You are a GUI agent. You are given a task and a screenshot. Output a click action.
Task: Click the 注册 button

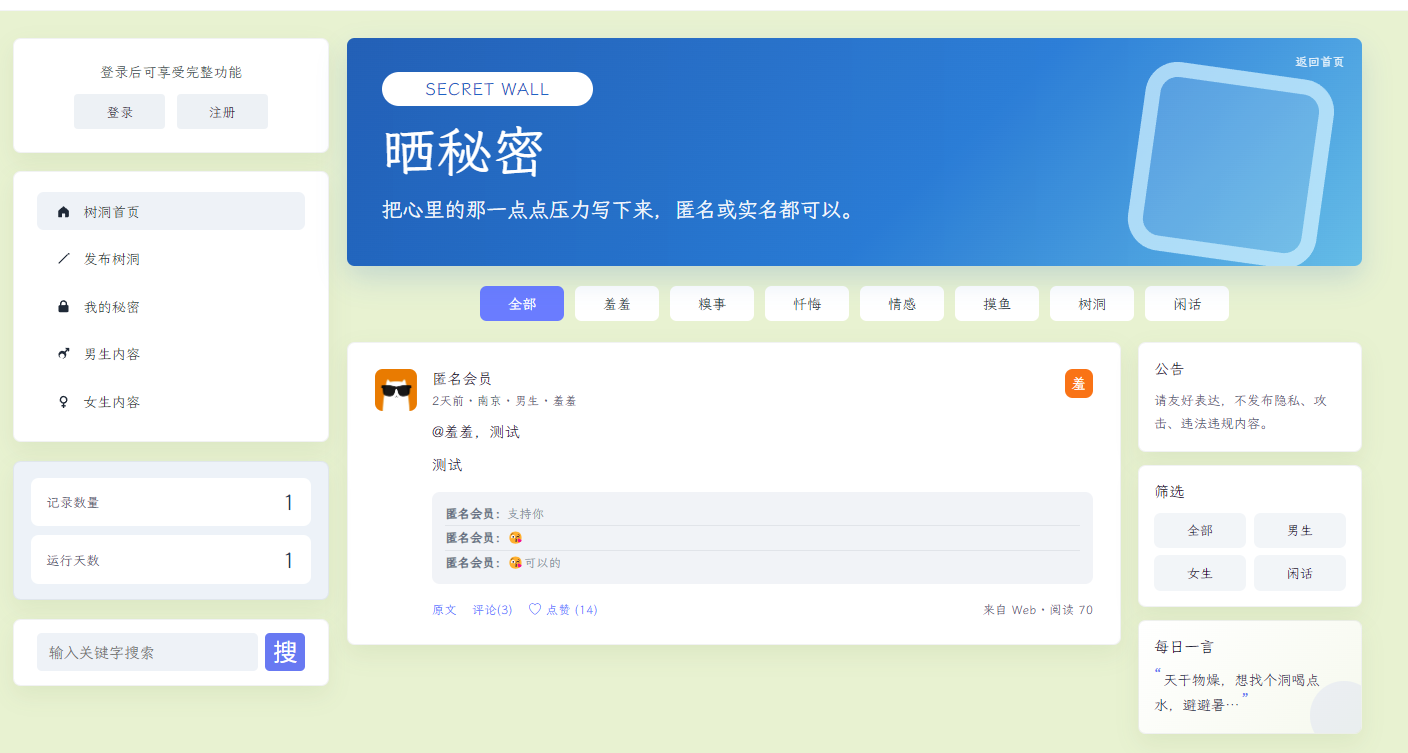tap(222, 112)
